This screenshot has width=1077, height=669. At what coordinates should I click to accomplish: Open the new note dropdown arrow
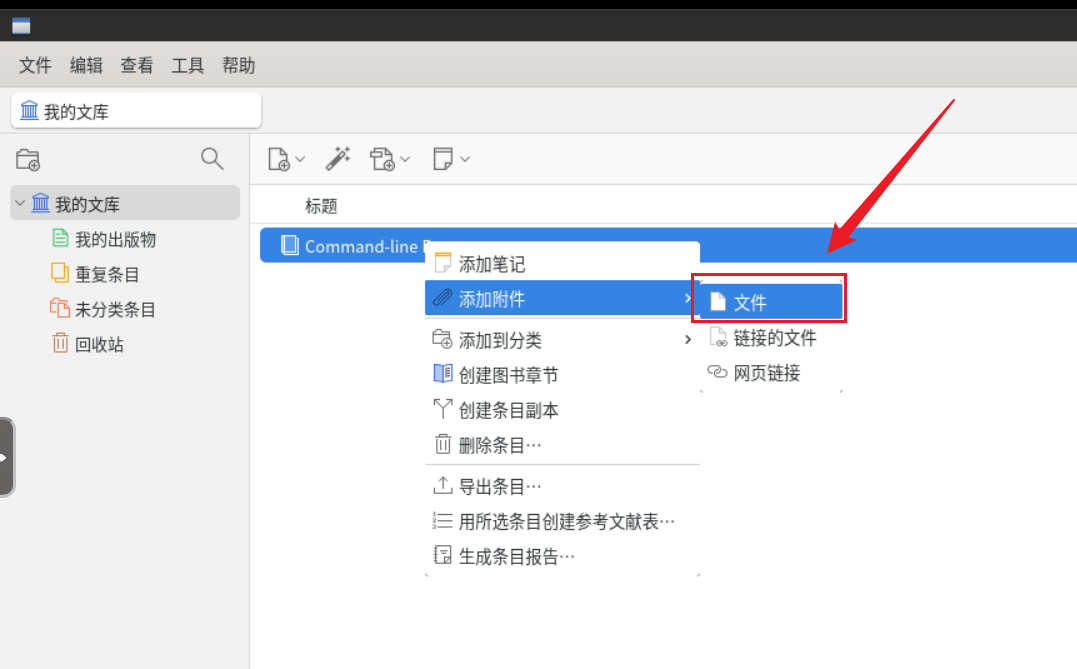coord(465,159)
